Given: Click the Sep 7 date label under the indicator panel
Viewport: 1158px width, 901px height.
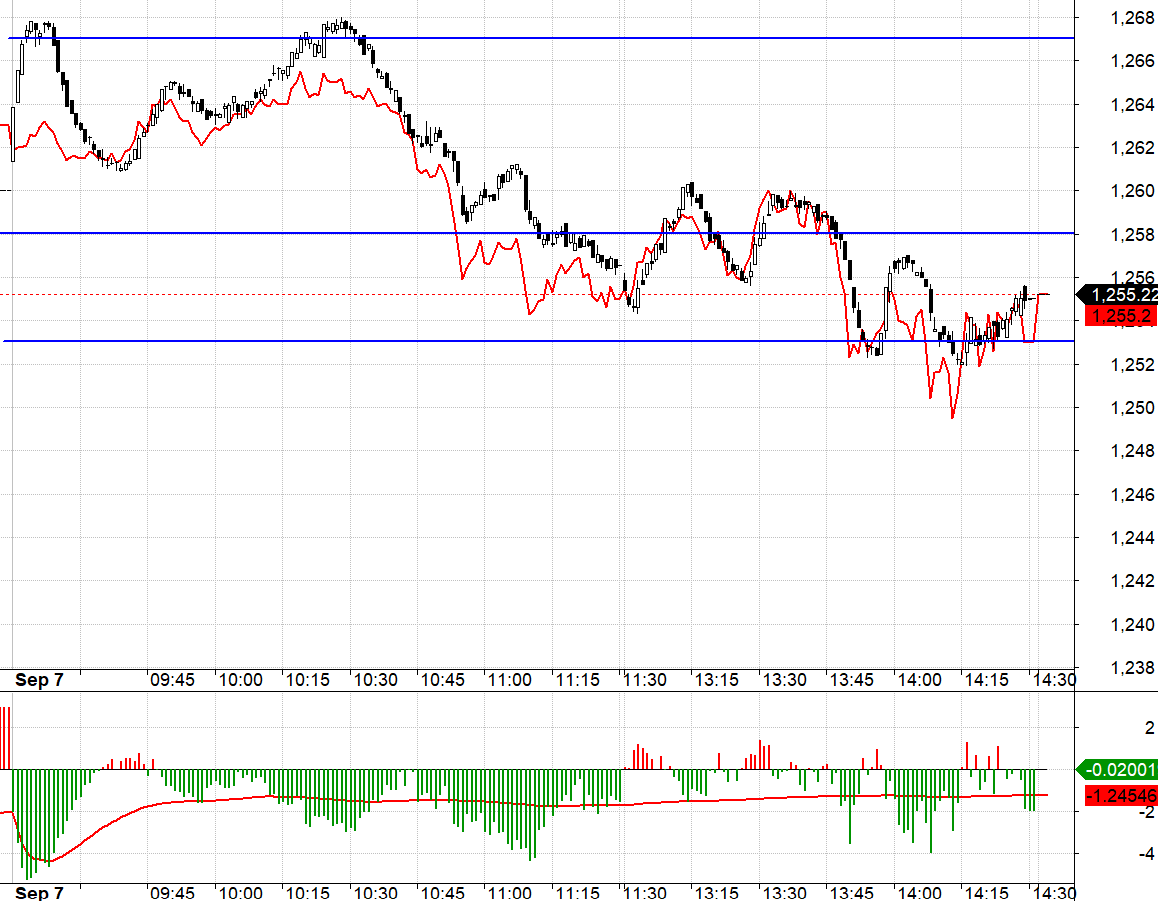Looking at the screenshot, I should coord(40,893).
